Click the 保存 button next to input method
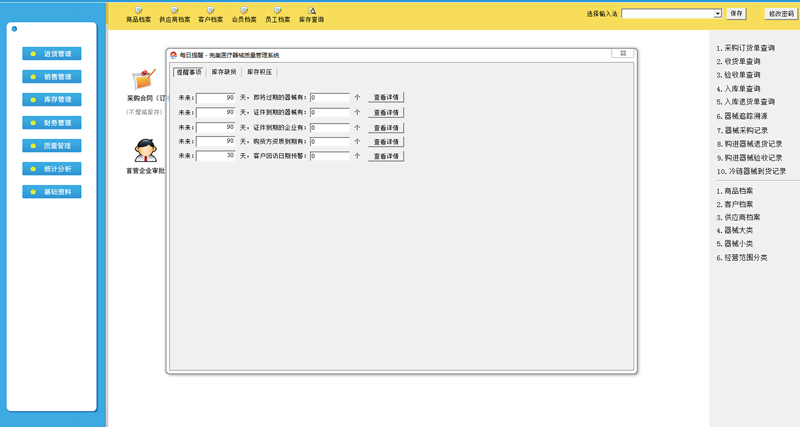800x427 pixels. pyautogui.click(x=737, y=14)
